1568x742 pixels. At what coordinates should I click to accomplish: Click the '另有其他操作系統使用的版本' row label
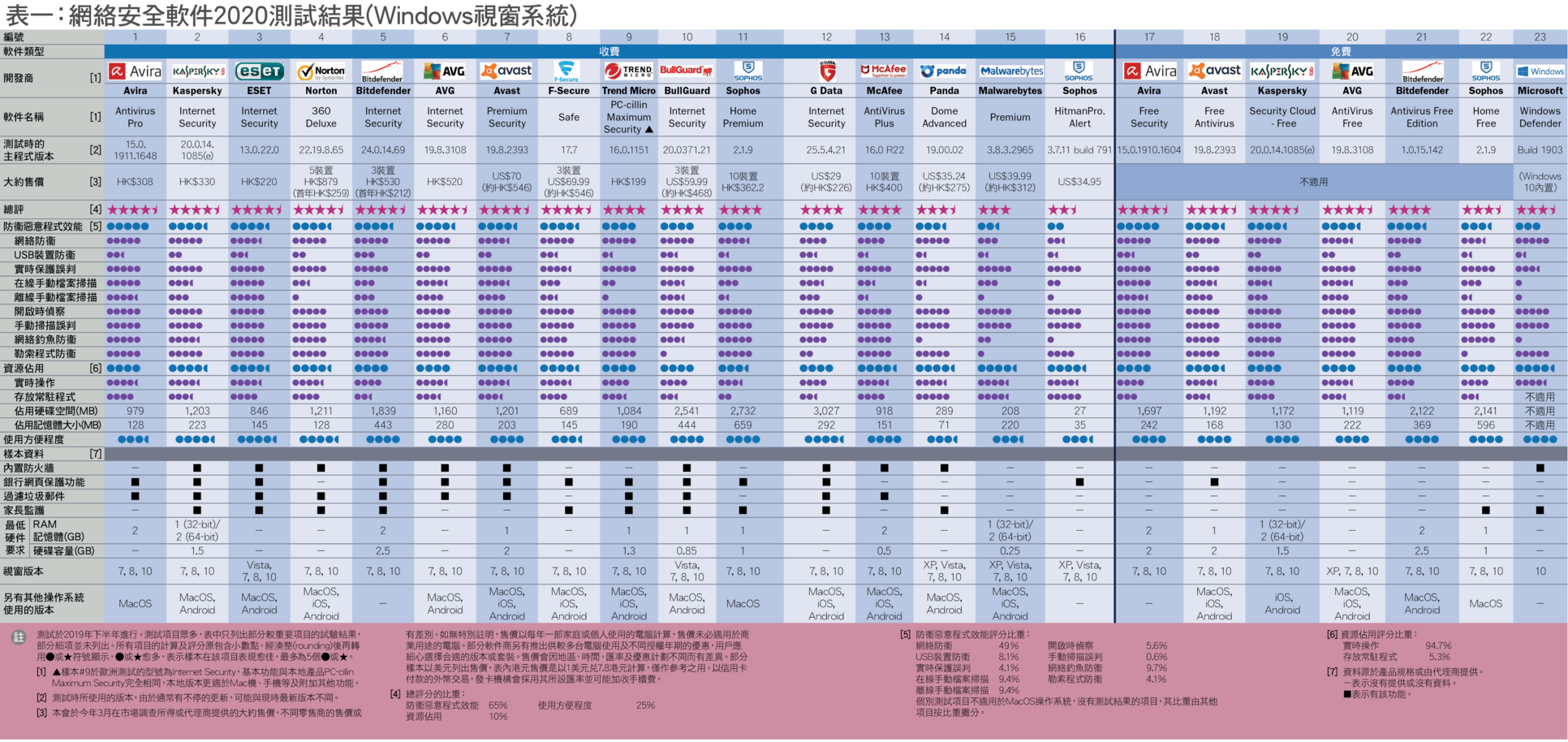click(44, 603)
